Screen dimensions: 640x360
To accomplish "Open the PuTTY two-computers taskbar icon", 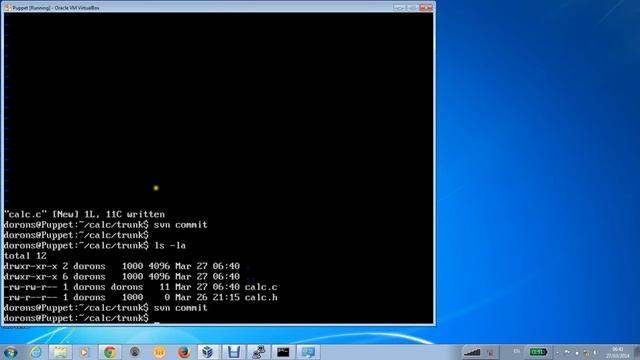I will [x=258, y=352].
